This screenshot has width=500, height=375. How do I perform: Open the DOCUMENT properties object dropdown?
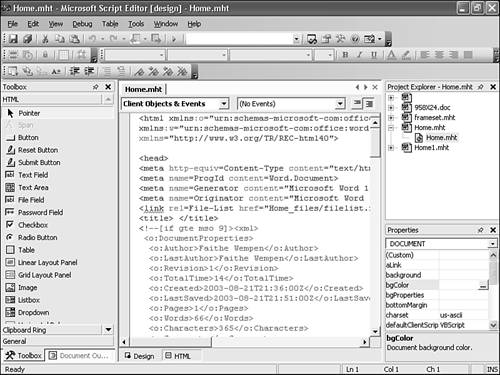coord(493,244)
